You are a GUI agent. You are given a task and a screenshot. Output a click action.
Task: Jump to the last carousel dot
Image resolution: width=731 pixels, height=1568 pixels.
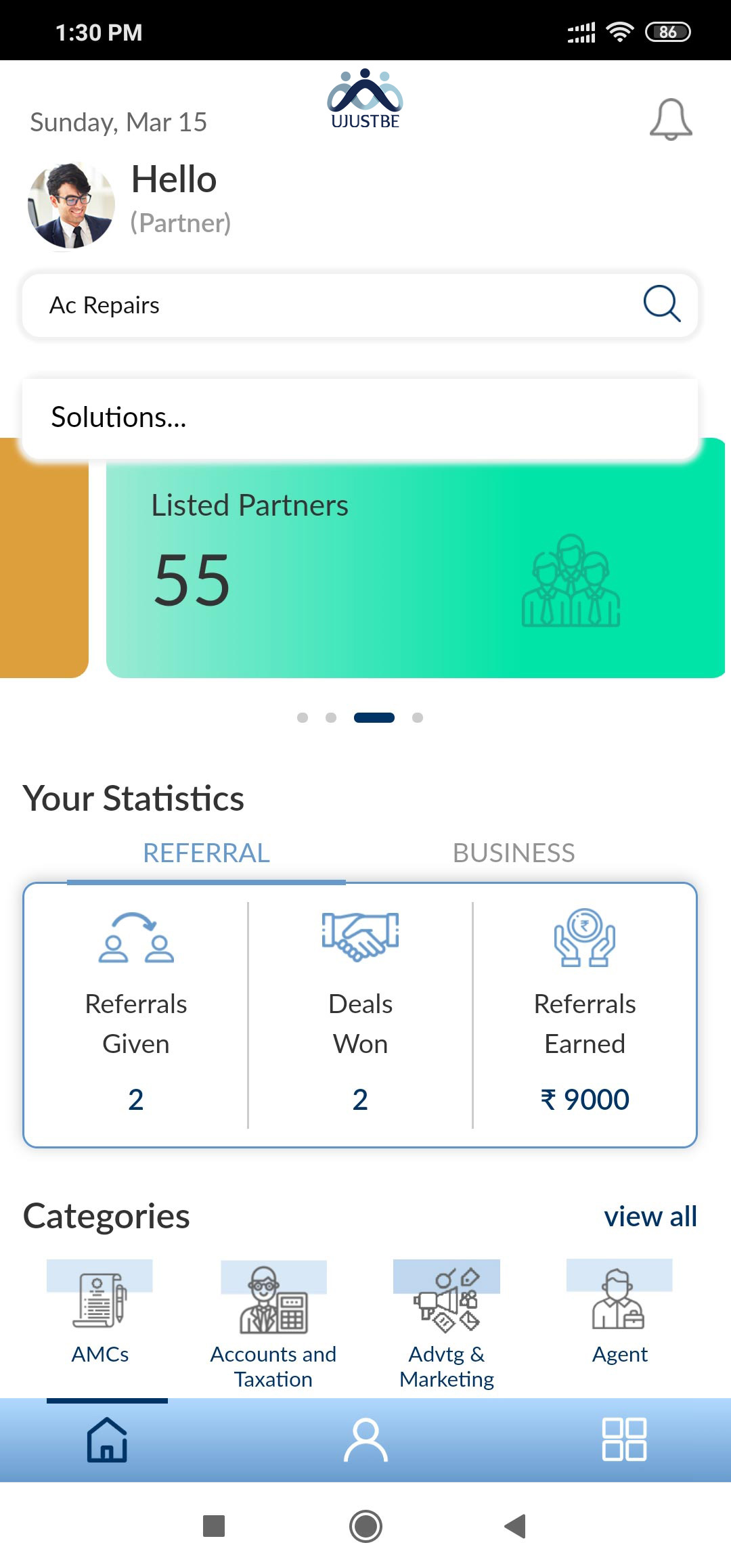point(418,717)
